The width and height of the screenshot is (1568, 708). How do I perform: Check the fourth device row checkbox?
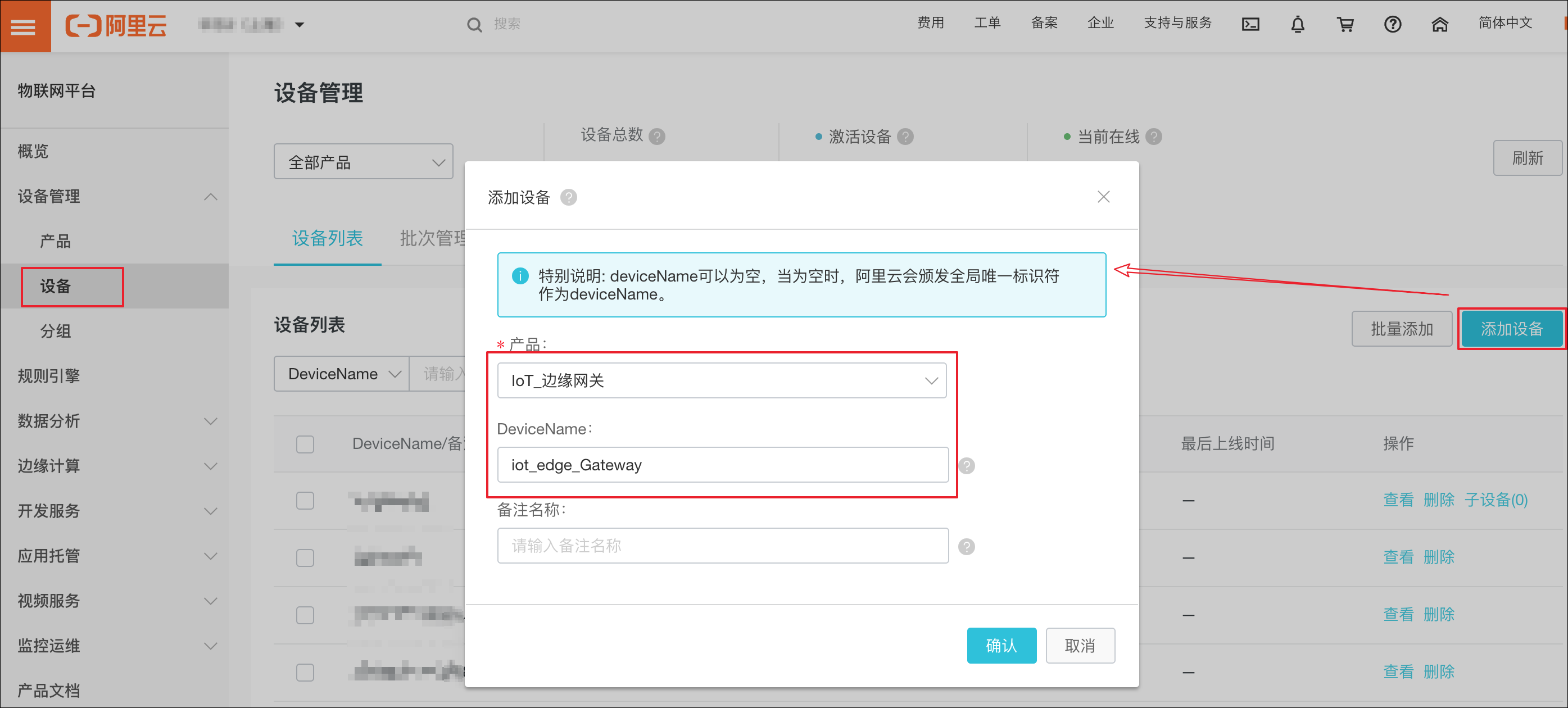(x=305, y=672)
